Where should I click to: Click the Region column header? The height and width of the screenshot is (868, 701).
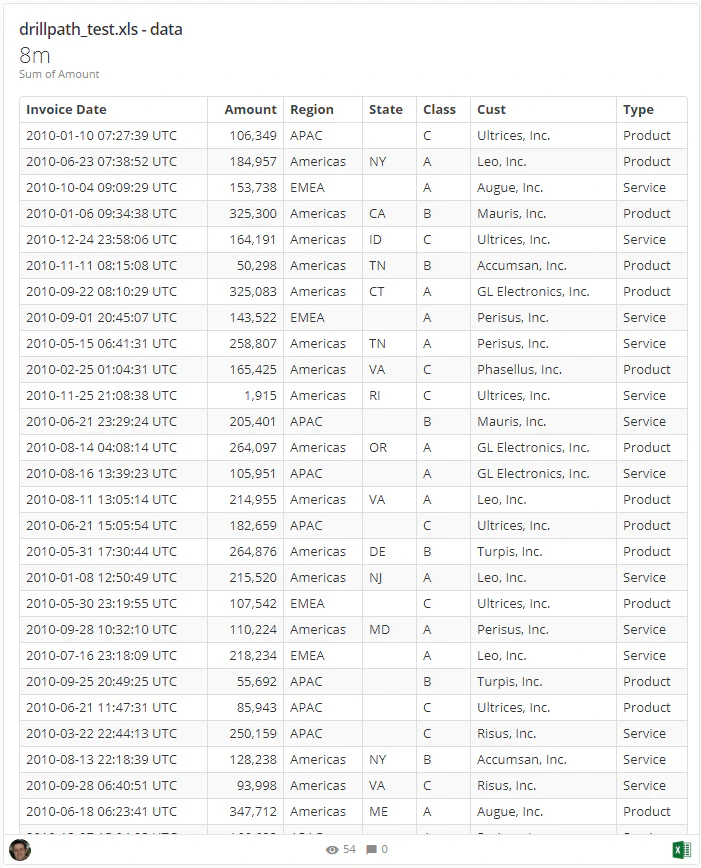pos(312,110)
